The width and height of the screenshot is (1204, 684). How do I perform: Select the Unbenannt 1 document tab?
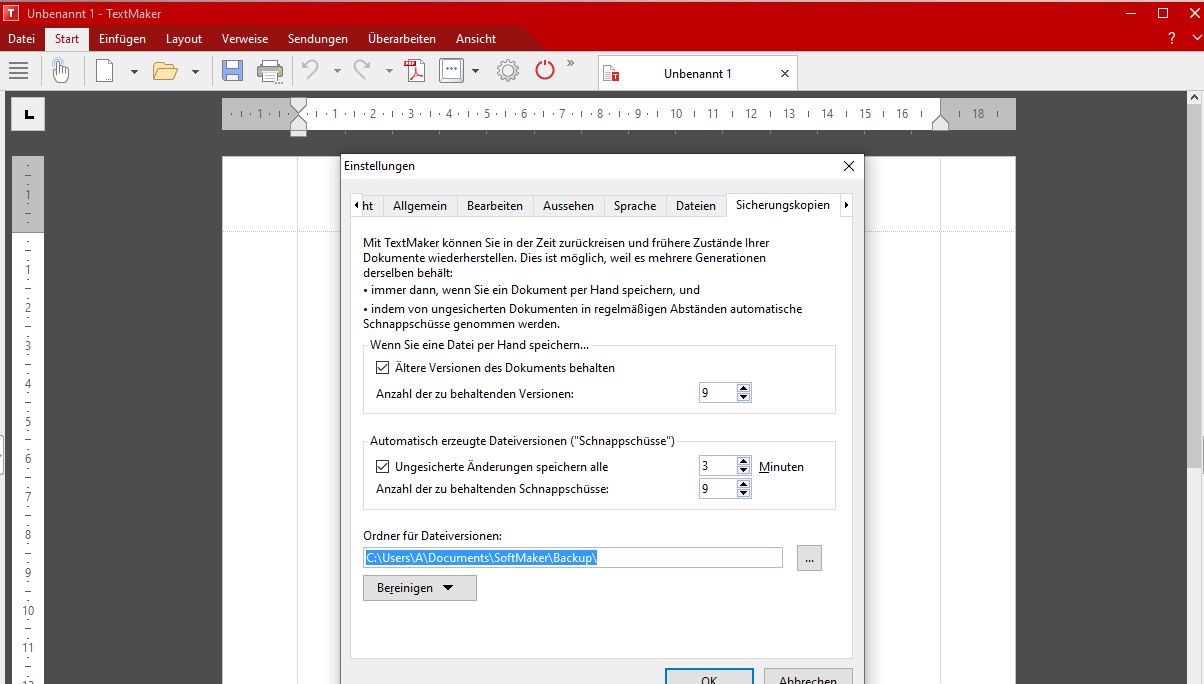[697, 73]
